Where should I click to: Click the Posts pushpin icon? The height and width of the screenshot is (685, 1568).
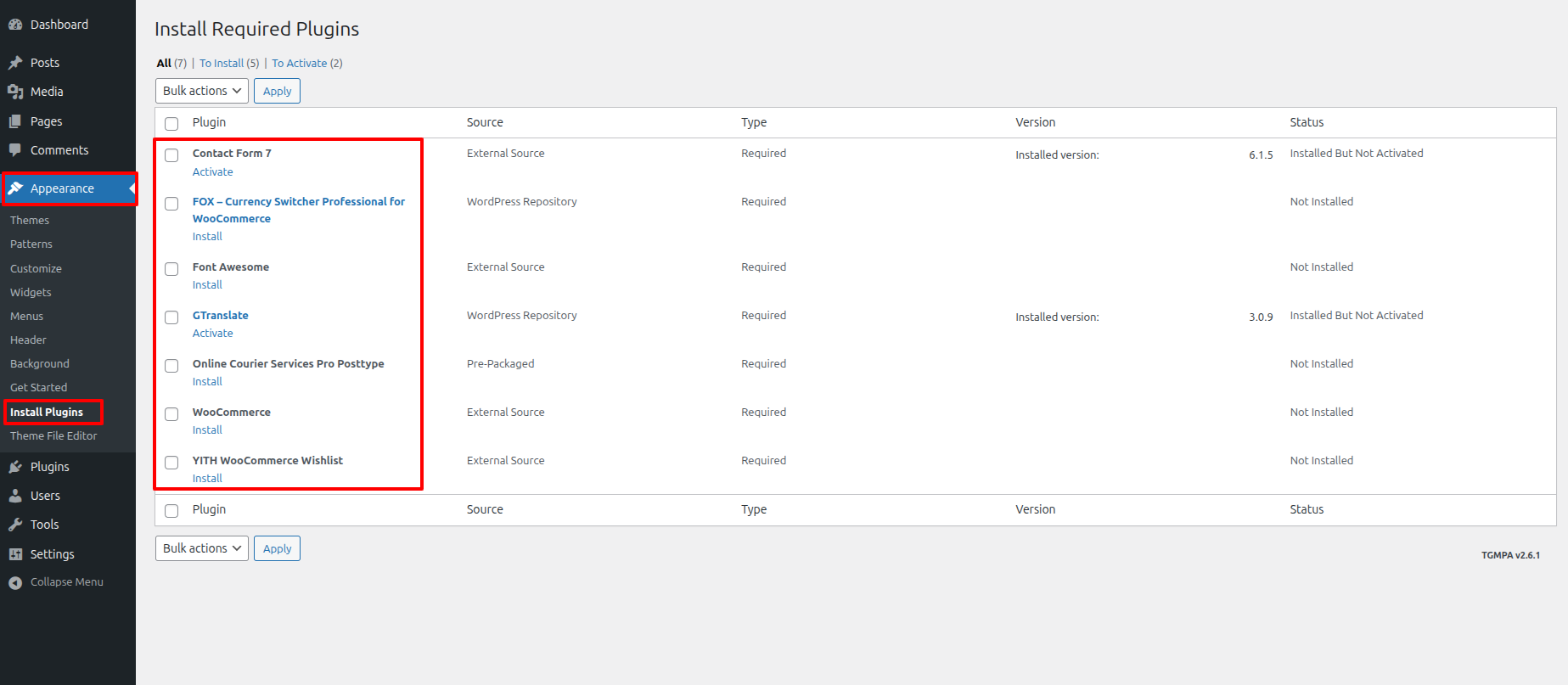pos(15,63)
